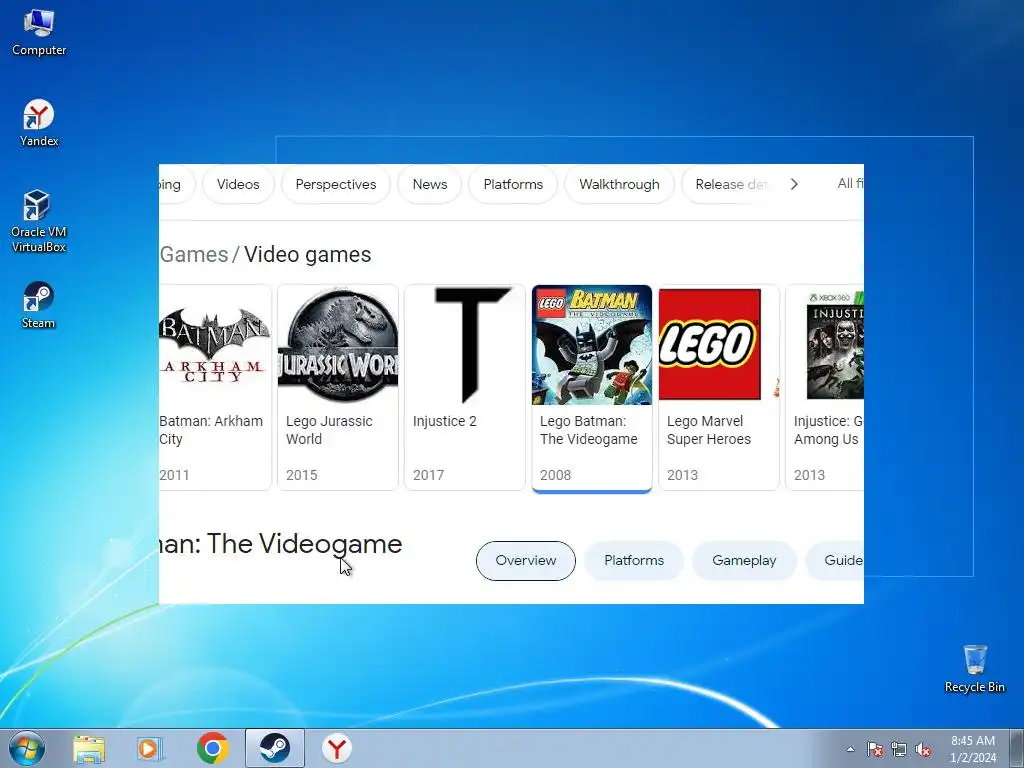1024x768 pixels.
Task: Open the Batman: Arkham City card
Action: click(x=216, y=387)
